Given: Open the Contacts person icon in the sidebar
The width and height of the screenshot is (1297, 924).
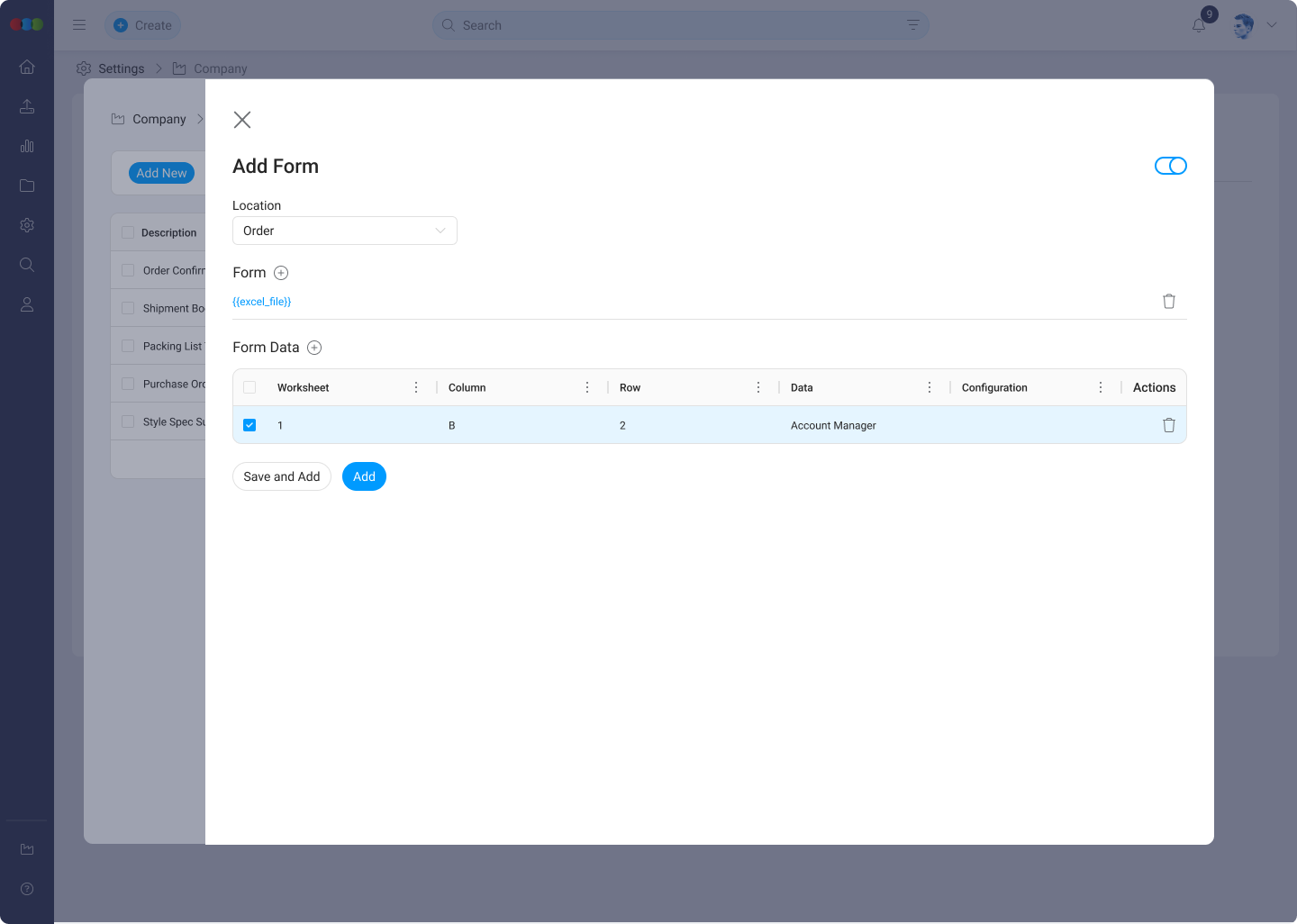Looking at the screenshot, I should pos(27,304).
